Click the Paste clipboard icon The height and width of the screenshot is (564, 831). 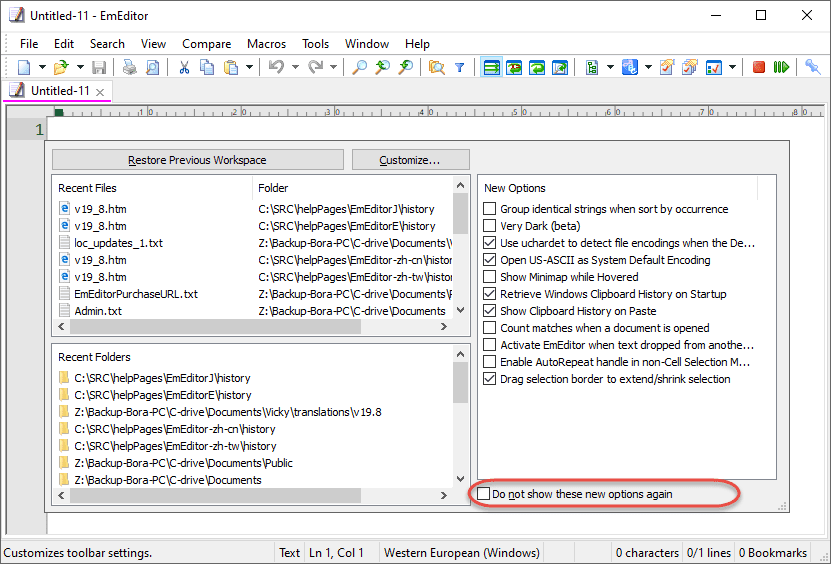[x=231, y=67]
